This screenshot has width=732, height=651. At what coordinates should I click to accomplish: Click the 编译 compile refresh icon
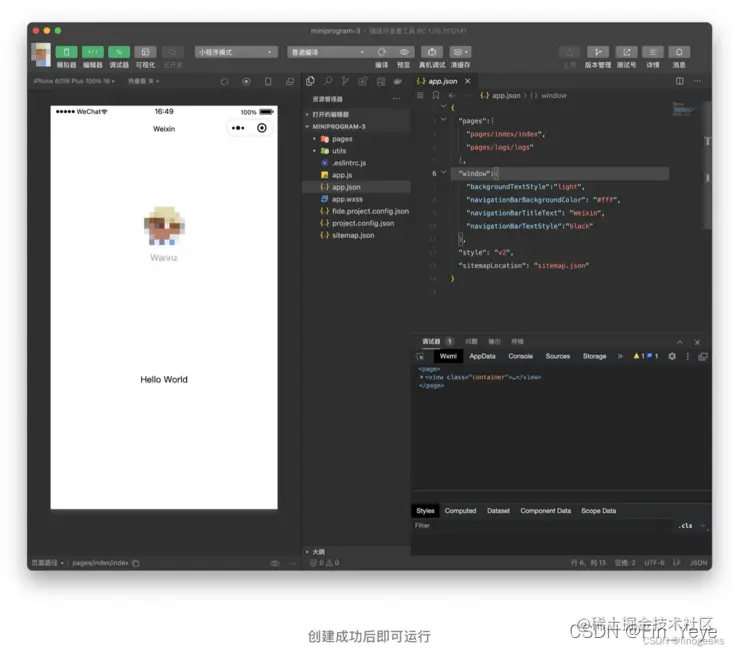382,52
